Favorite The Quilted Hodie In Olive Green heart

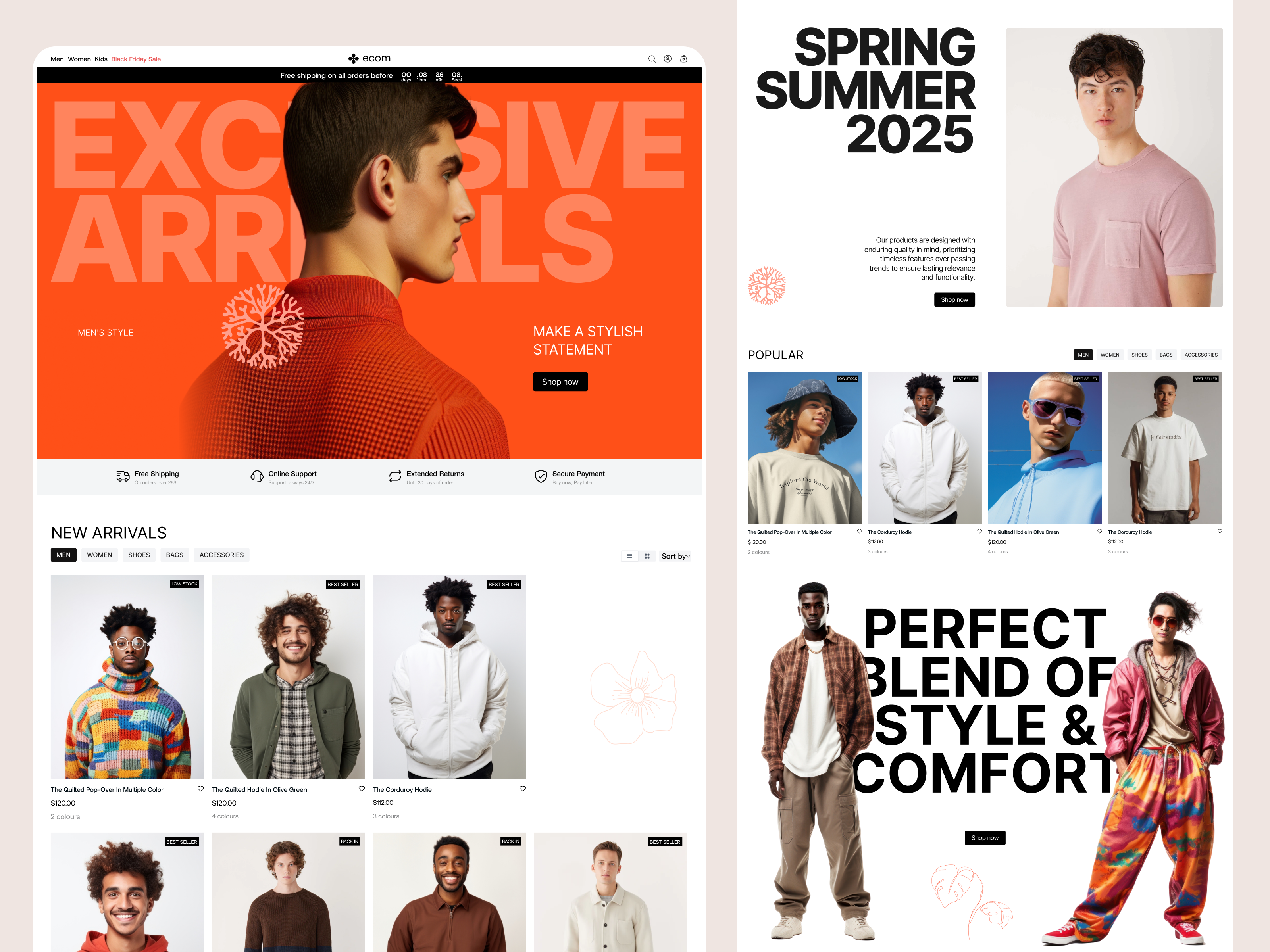click(362, 789)
